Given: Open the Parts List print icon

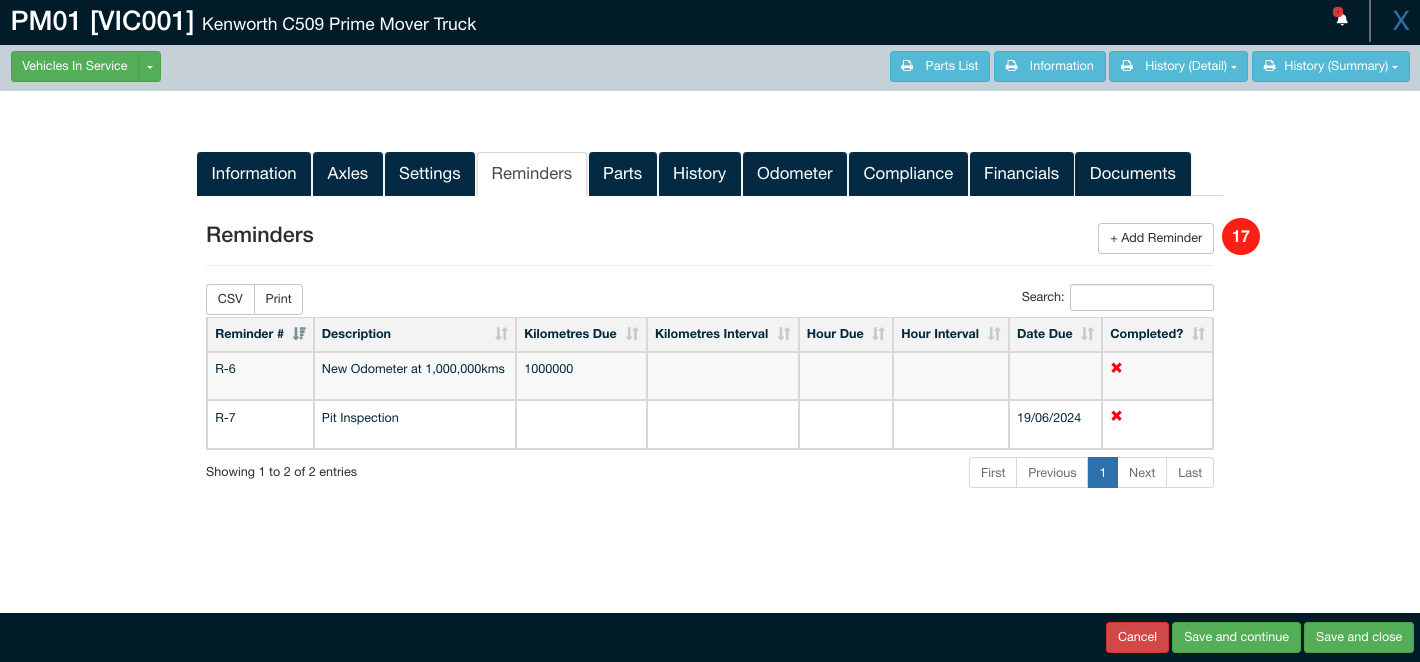Looking at the screenshot, I should coord(908,66).
